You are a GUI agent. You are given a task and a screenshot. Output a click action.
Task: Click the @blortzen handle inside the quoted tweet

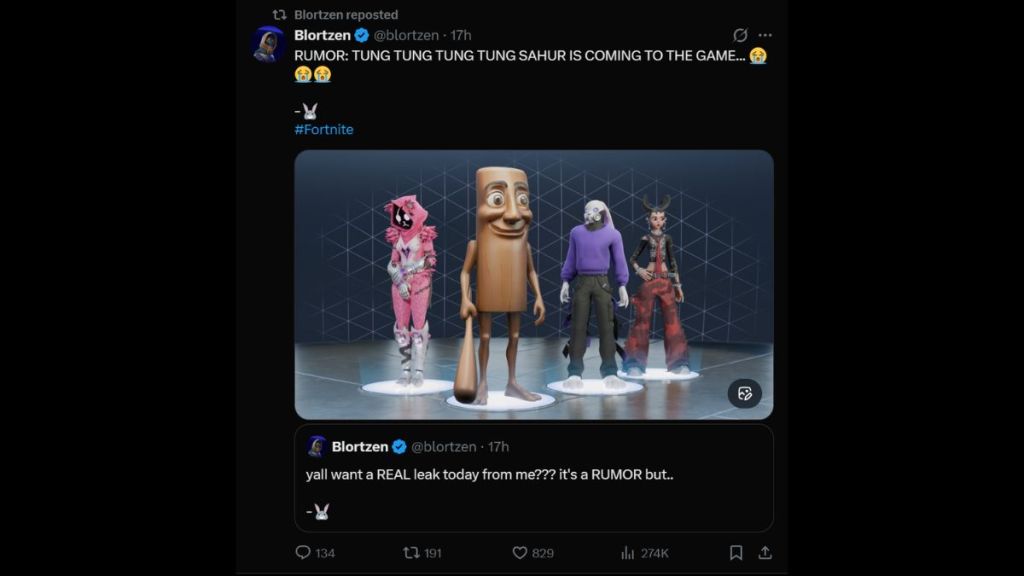(444, 446)
